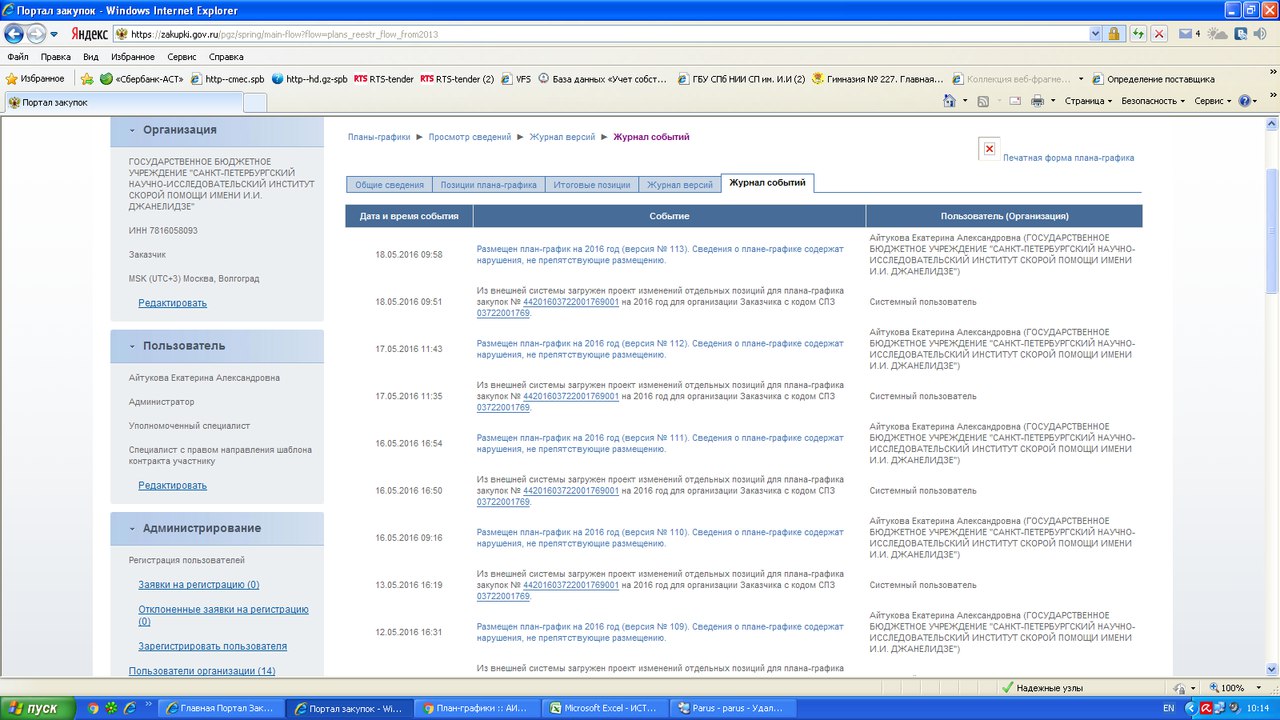
Task: Open the Yandex mail envelope icon
Action: tap(1186, 34)
